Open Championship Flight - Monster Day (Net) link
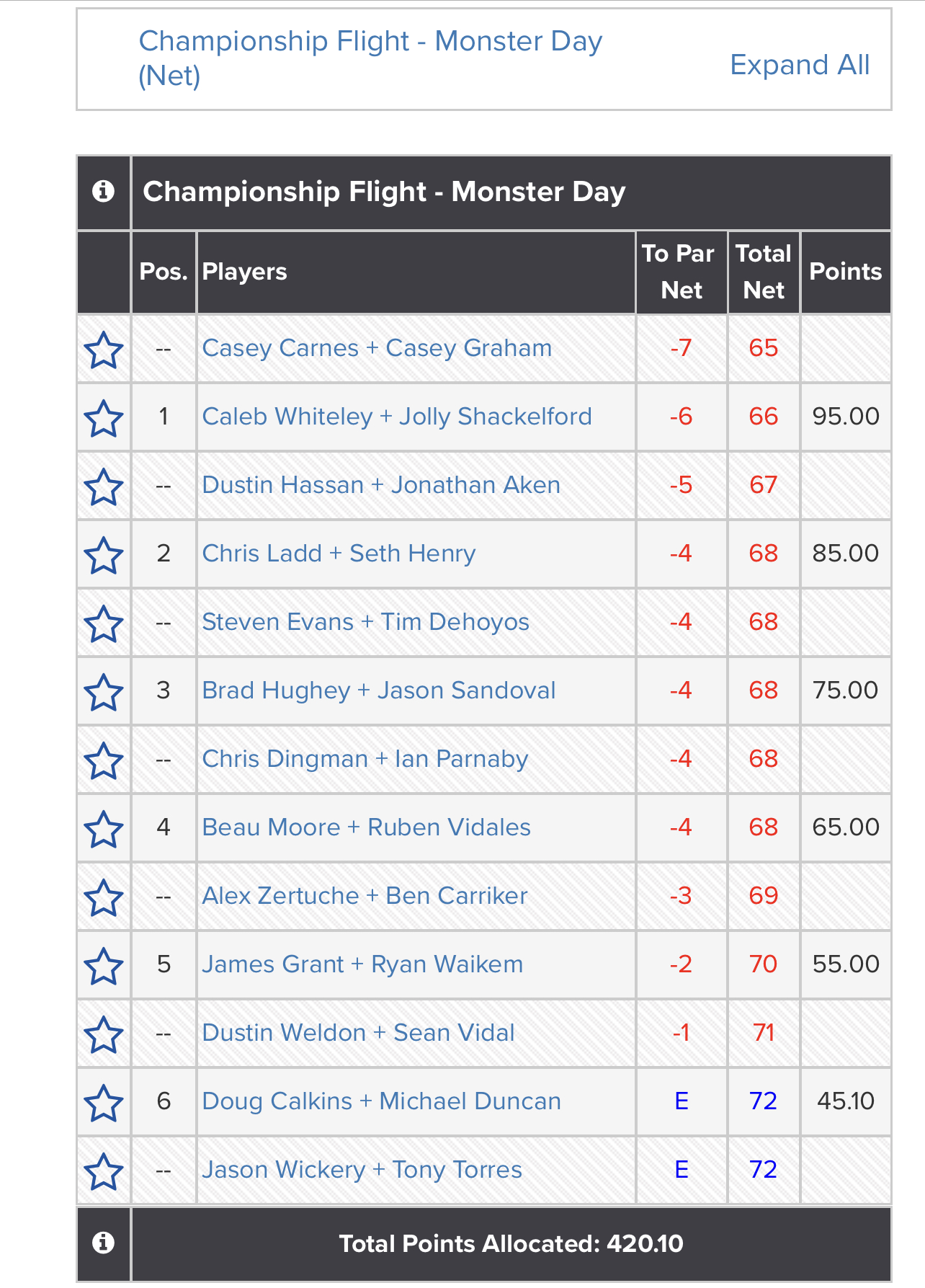The height and width of the screenshot is (1288, 925). [x=370, y=58]
